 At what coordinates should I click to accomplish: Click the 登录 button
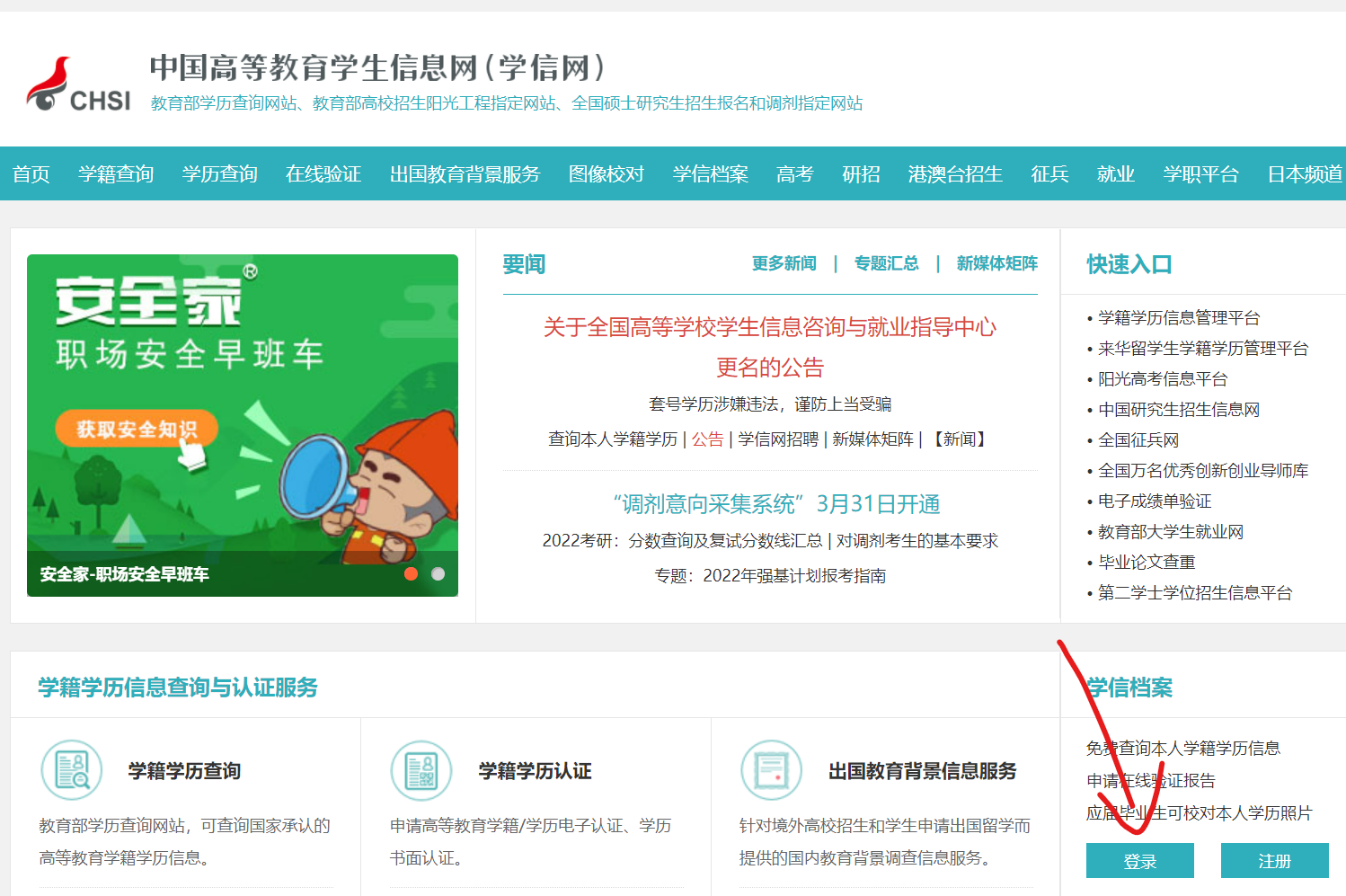pos(1139,860)
